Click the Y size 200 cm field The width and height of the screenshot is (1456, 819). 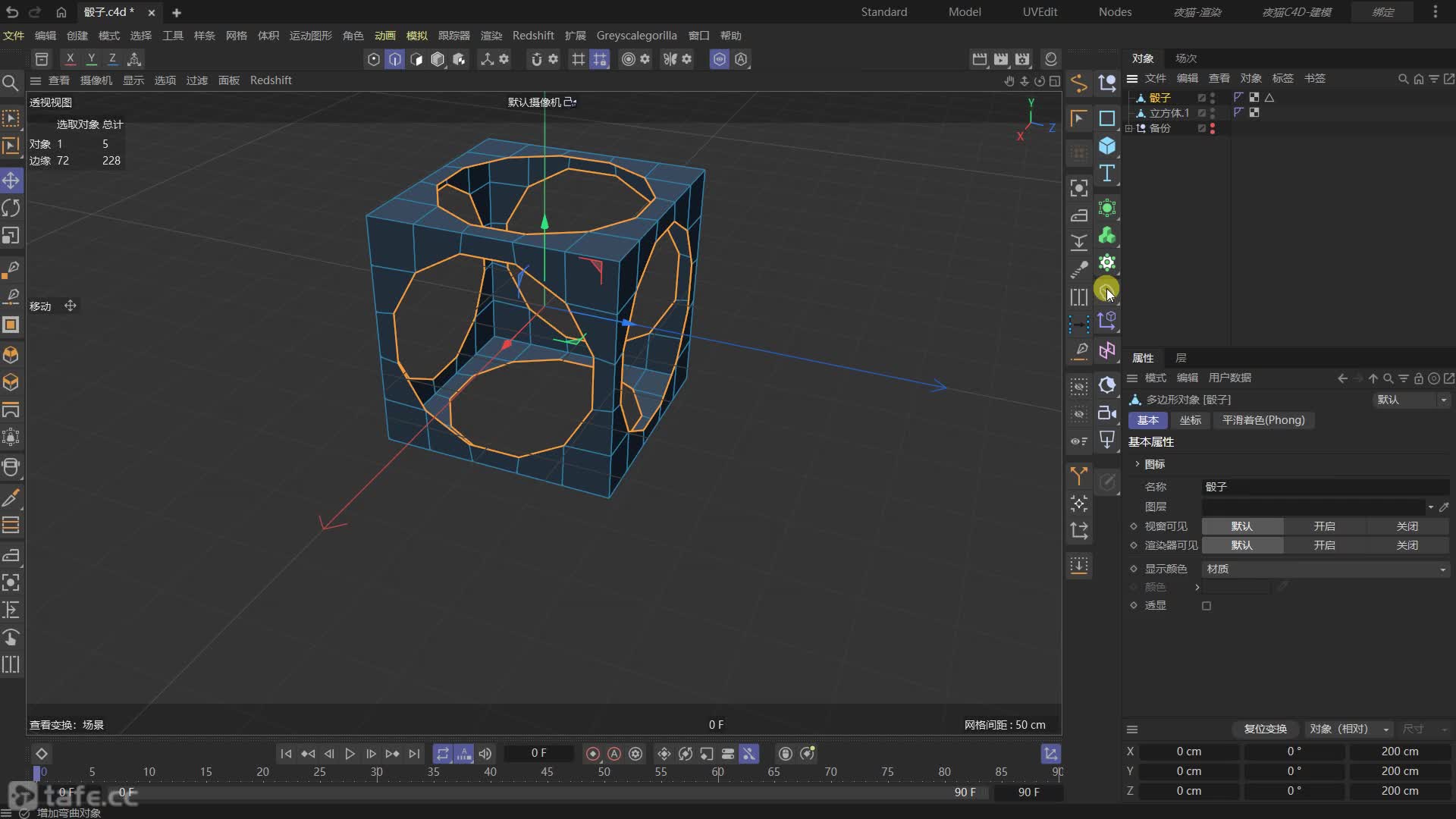[1399, 771]
